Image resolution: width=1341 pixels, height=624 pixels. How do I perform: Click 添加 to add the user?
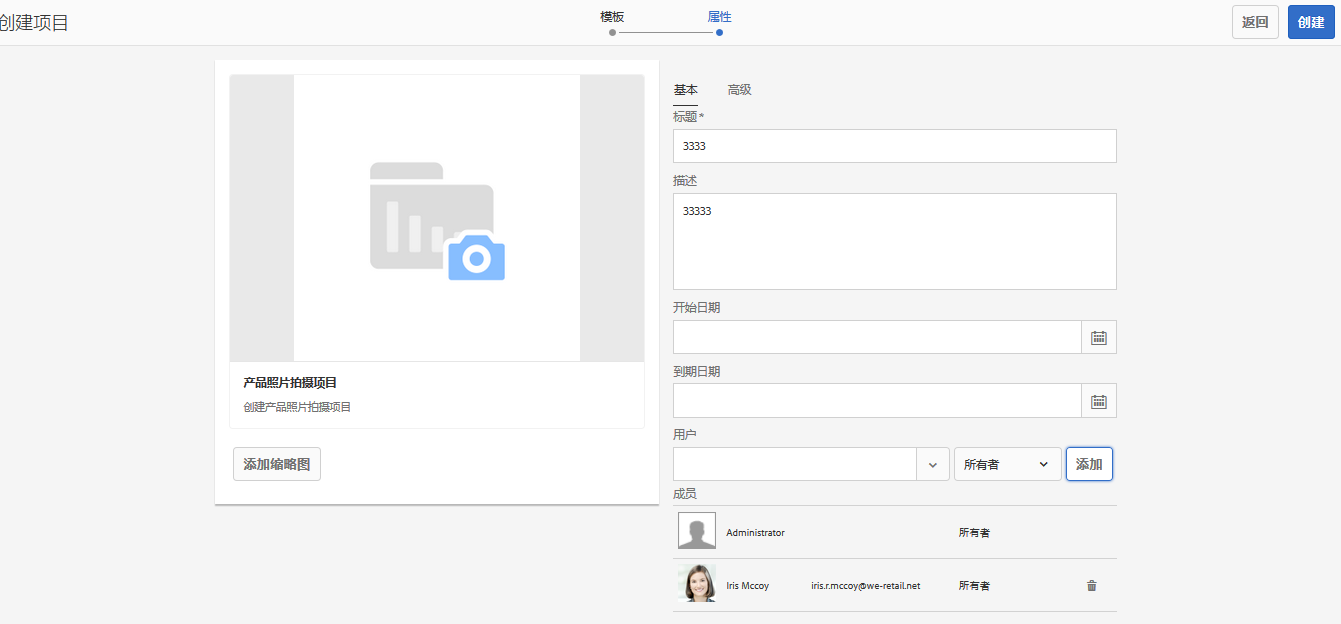point(1089,464)
